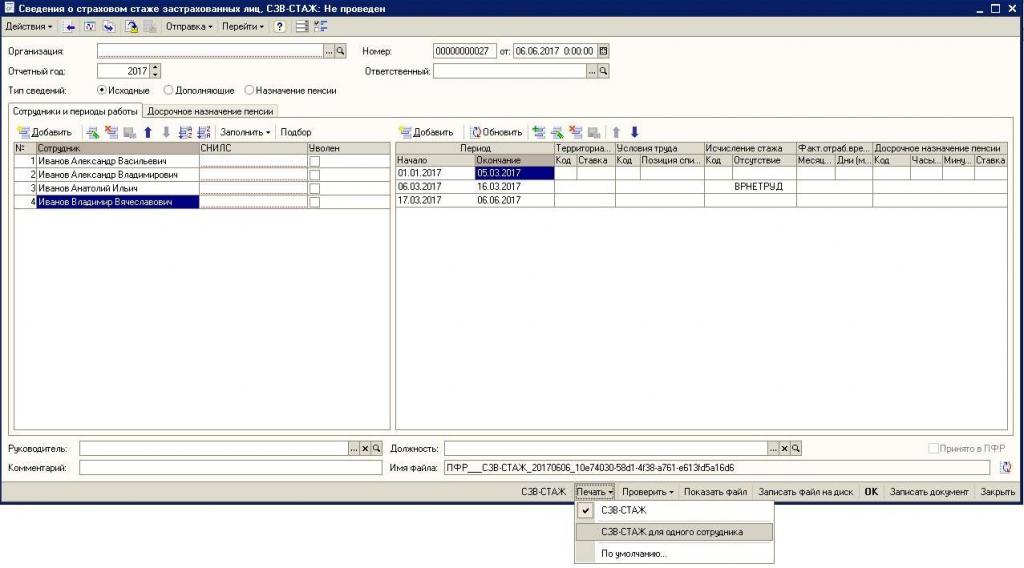Check Уволен for Иванов Александр Васильевич
Image resolution: width=1024 pixels, height=568 pixels.
314,160
